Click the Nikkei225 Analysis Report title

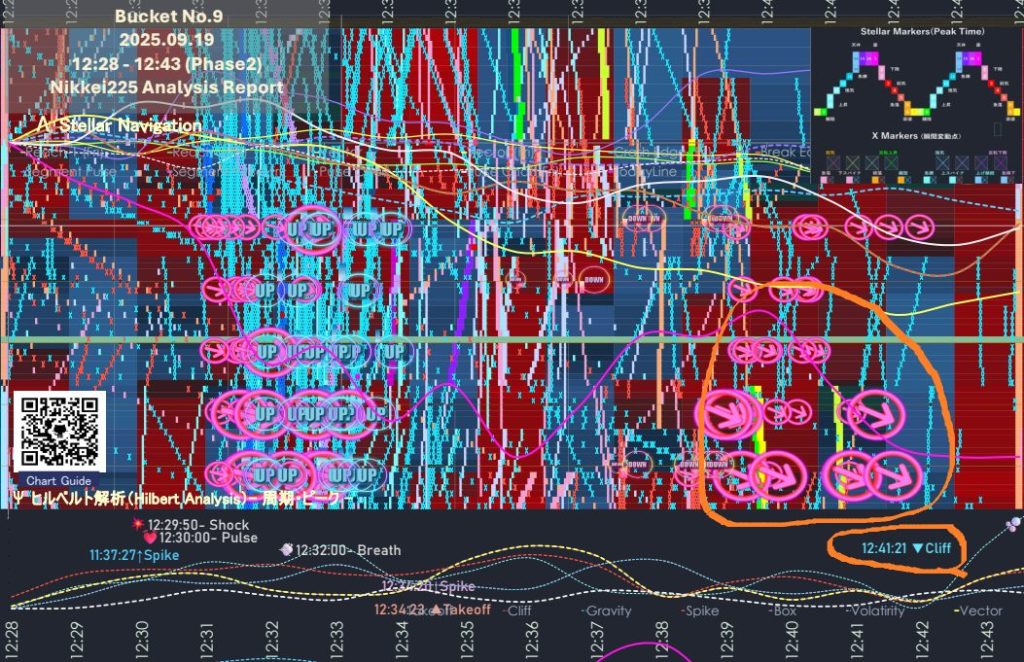[167, 87]
